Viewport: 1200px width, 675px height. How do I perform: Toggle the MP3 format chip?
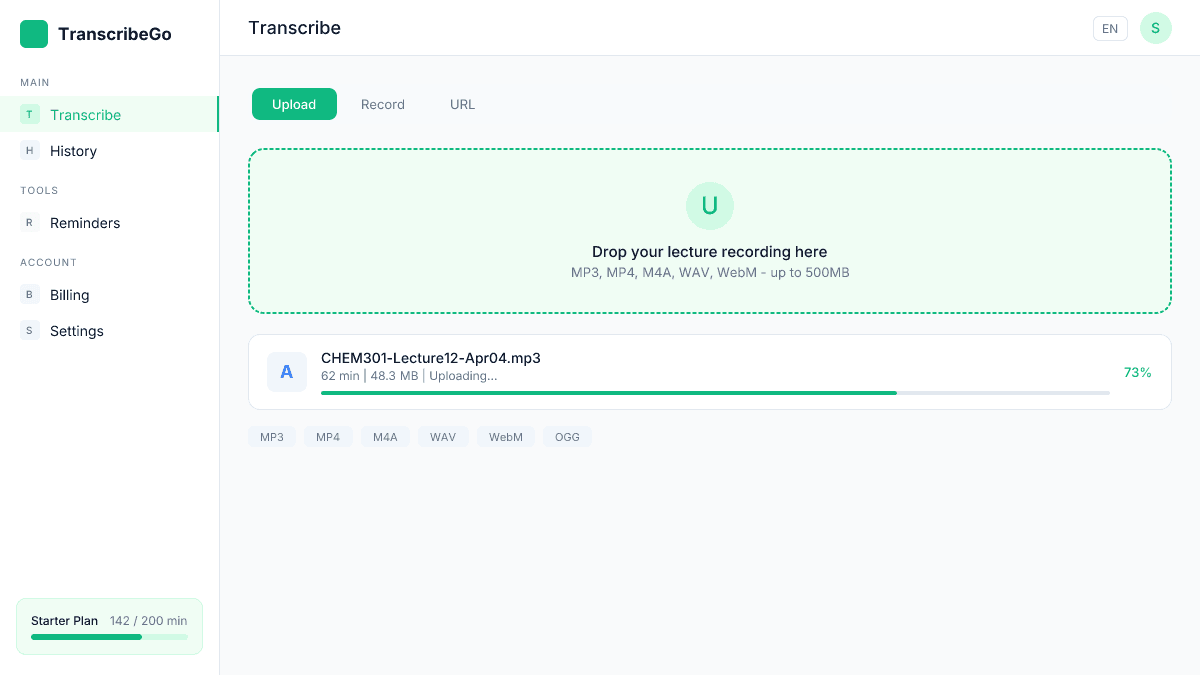click(x=271, y=437)
